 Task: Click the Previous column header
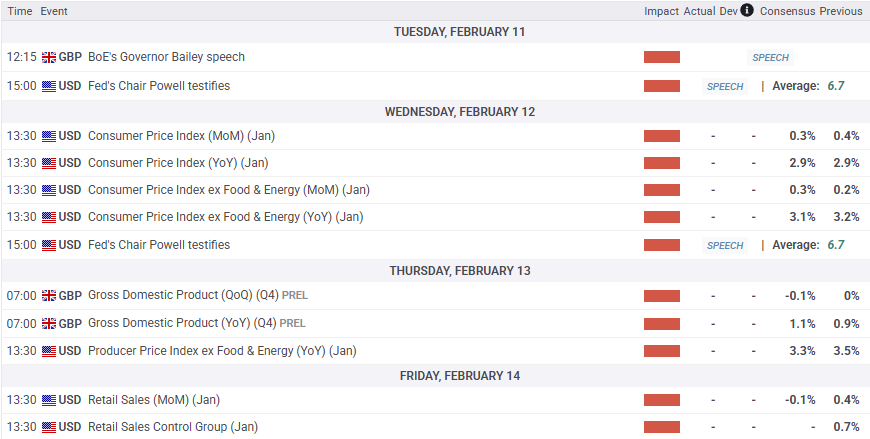tap(841, 11)
